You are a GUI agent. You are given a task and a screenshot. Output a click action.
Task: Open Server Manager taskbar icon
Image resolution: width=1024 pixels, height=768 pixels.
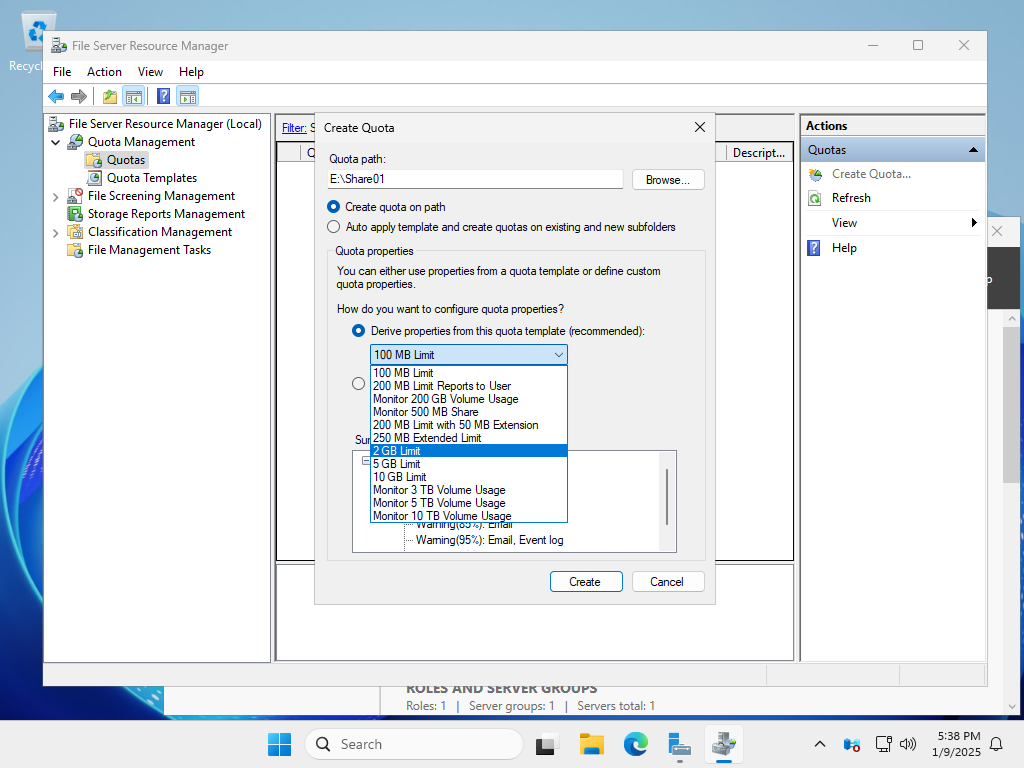(x=679, y=744)
